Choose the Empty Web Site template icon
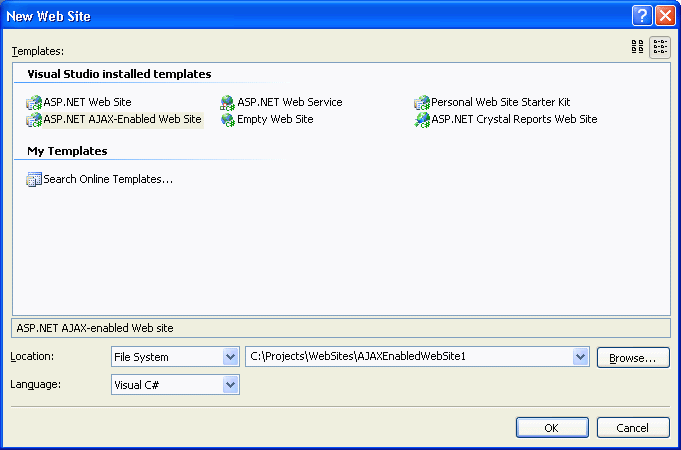 click(x=228, y=119)
